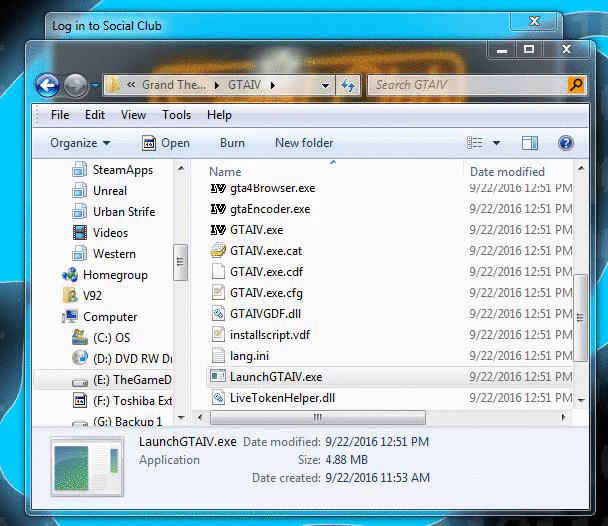This screenshot has height=526, width=608.
Task: Click the GTAIVGDF.dll file icon
Action: tap(218, 313)
